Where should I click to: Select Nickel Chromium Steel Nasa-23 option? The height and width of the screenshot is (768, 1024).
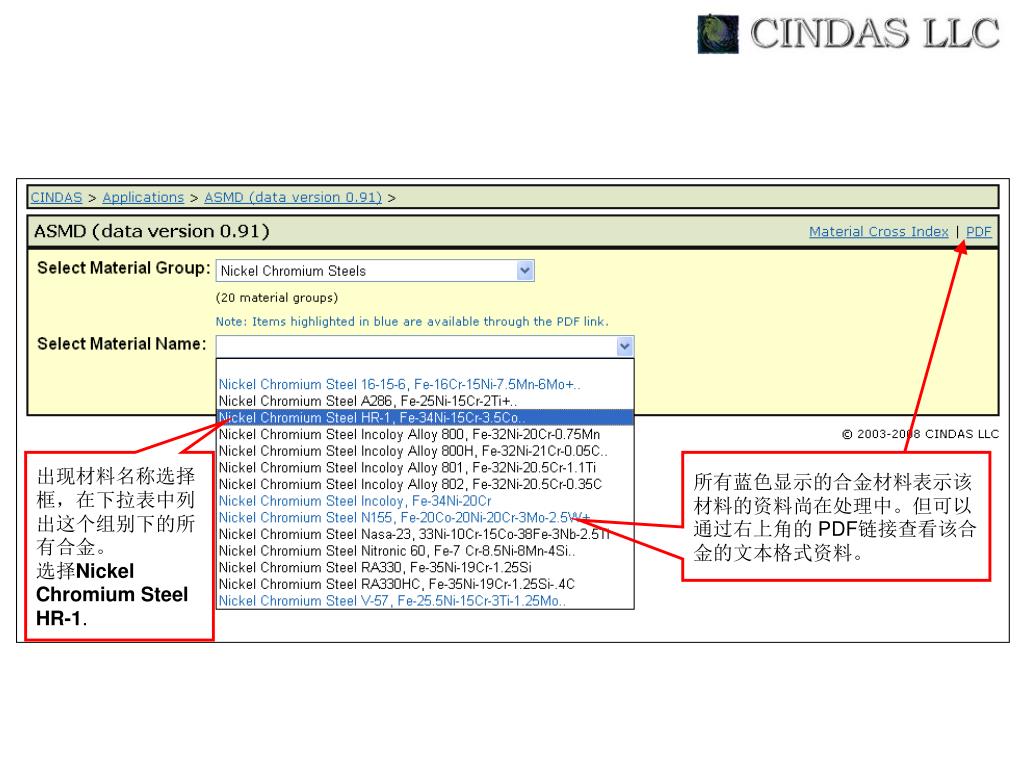pyautogui.click(x=425, y=534)
